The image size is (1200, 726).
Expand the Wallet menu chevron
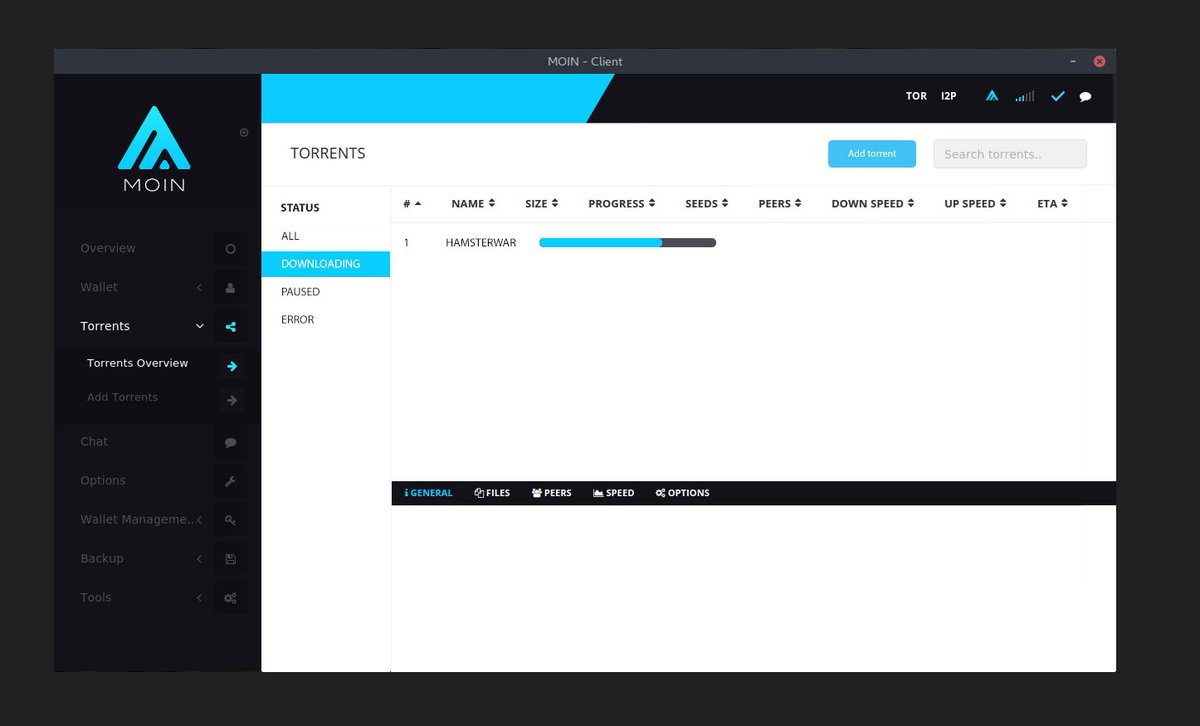click(199, 287)
